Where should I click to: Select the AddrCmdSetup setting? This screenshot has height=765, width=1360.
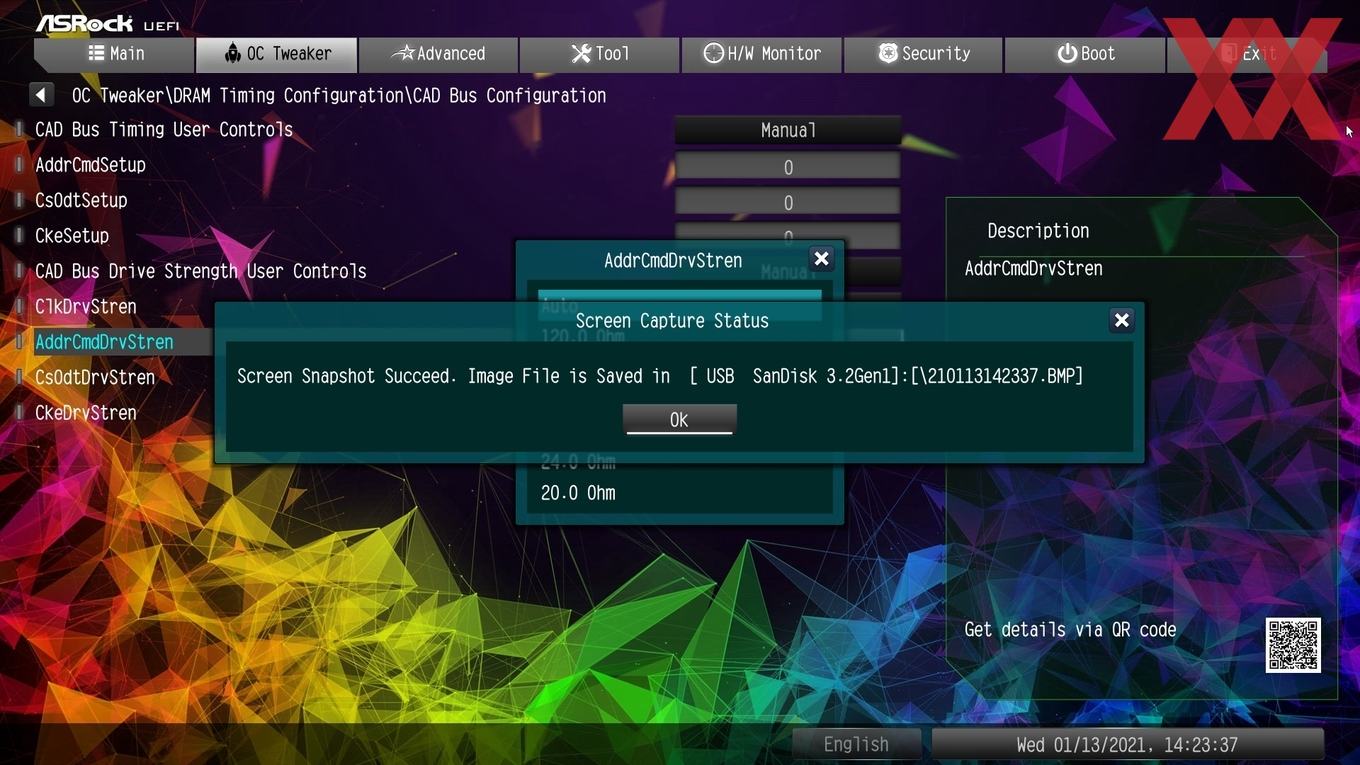click(x=90, y=165)
